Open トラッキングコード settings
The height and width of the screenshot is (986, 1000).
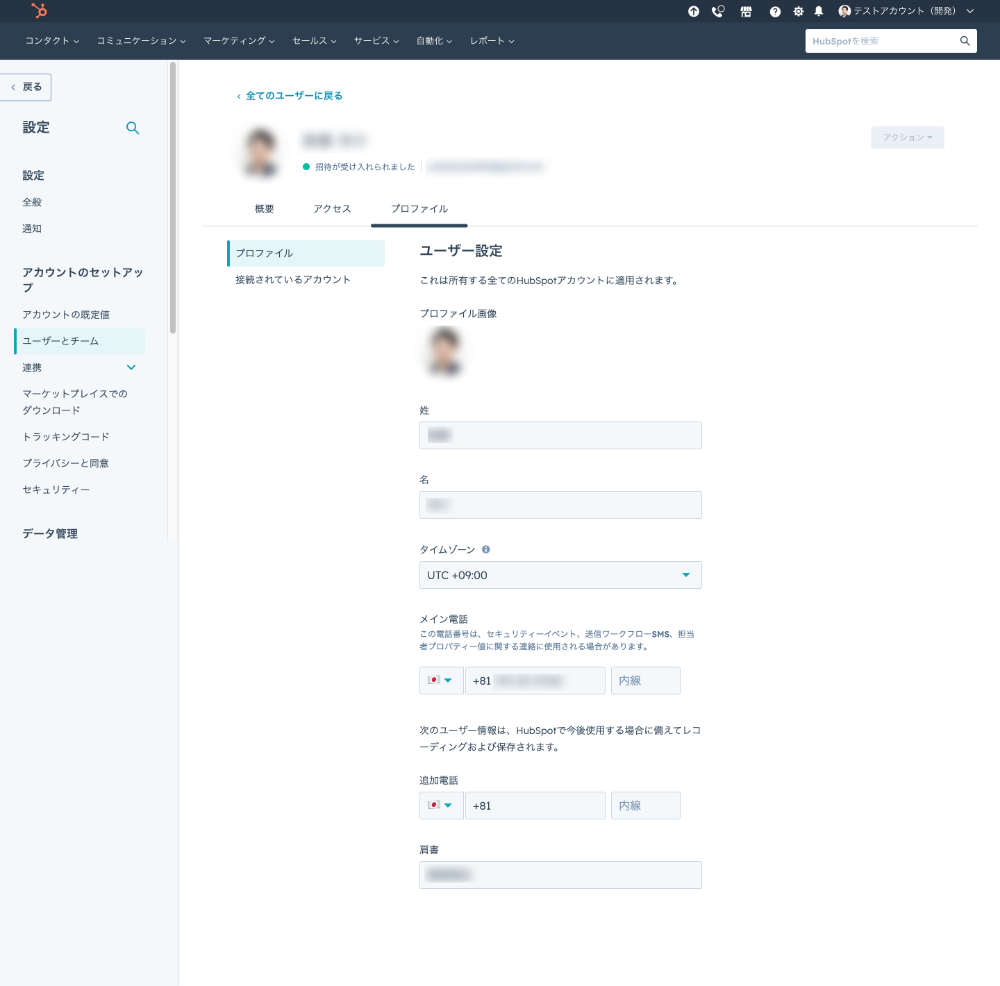pyautogui.click(x=66, y=437)
